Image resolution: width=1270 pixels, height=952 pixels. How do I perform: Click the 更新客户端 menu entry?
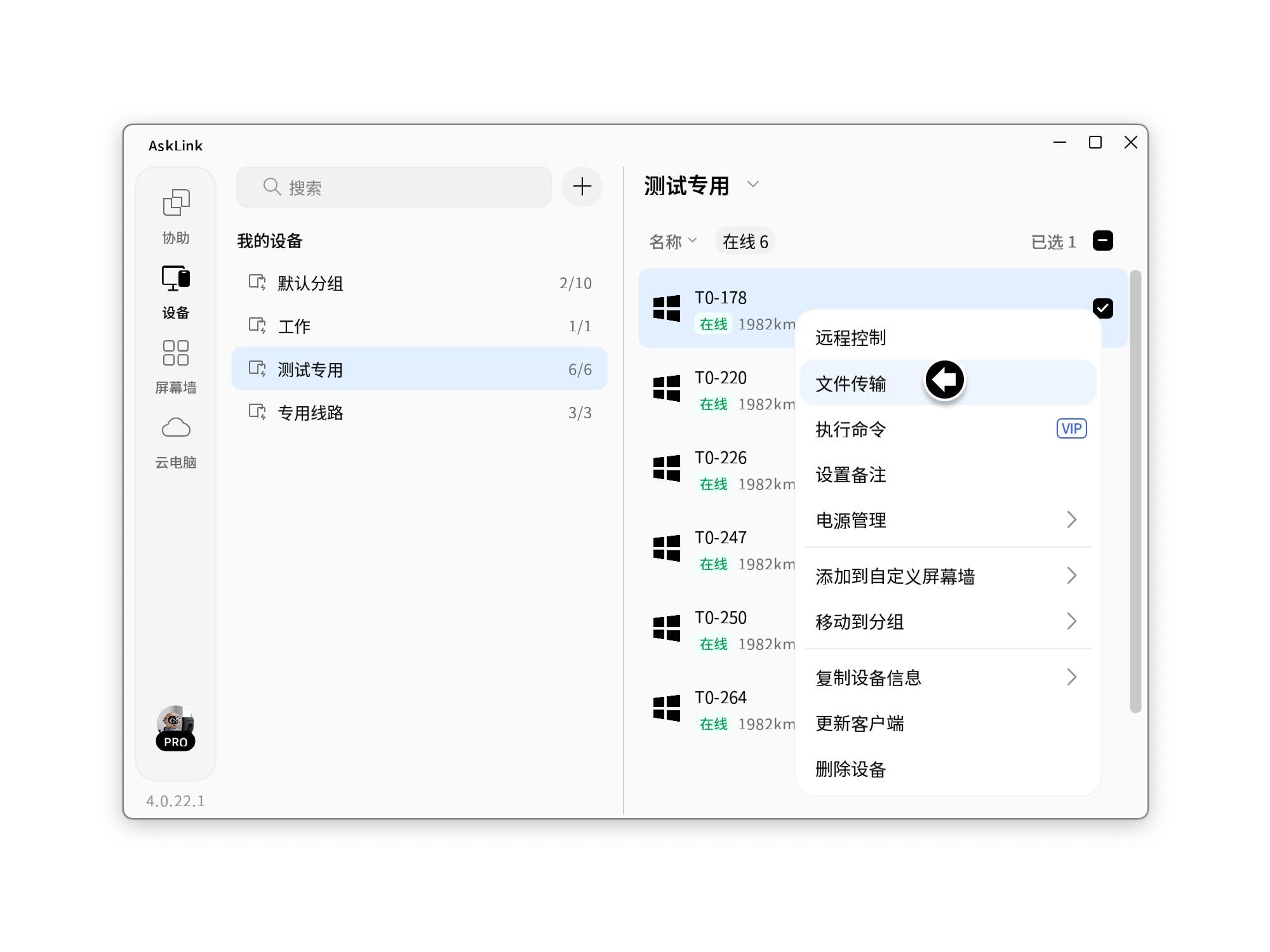point(859,724)
